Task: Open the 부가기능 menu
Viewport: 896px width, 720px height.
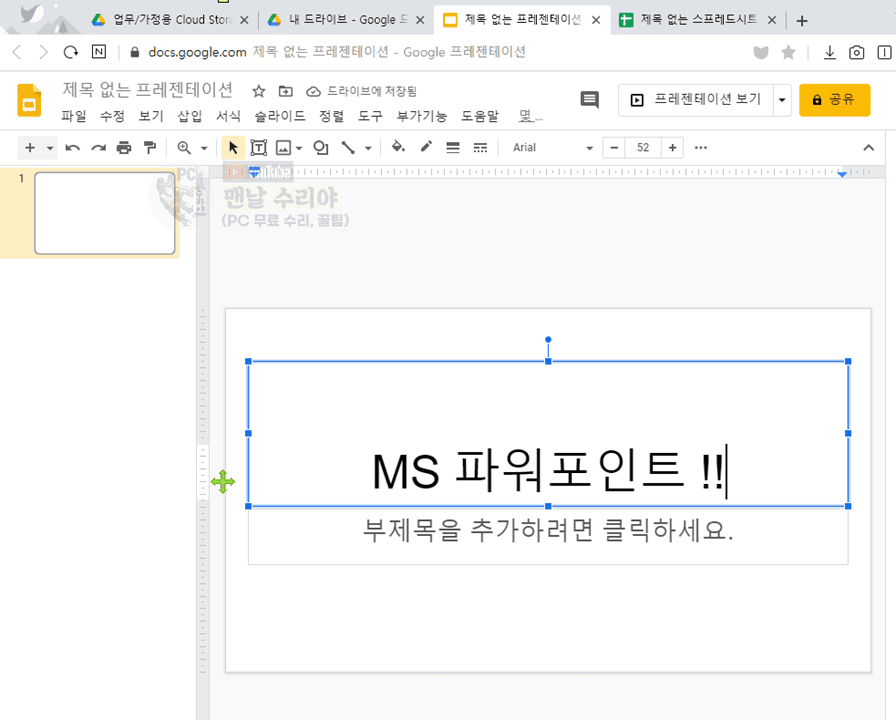Action: [x=422, y=116]
